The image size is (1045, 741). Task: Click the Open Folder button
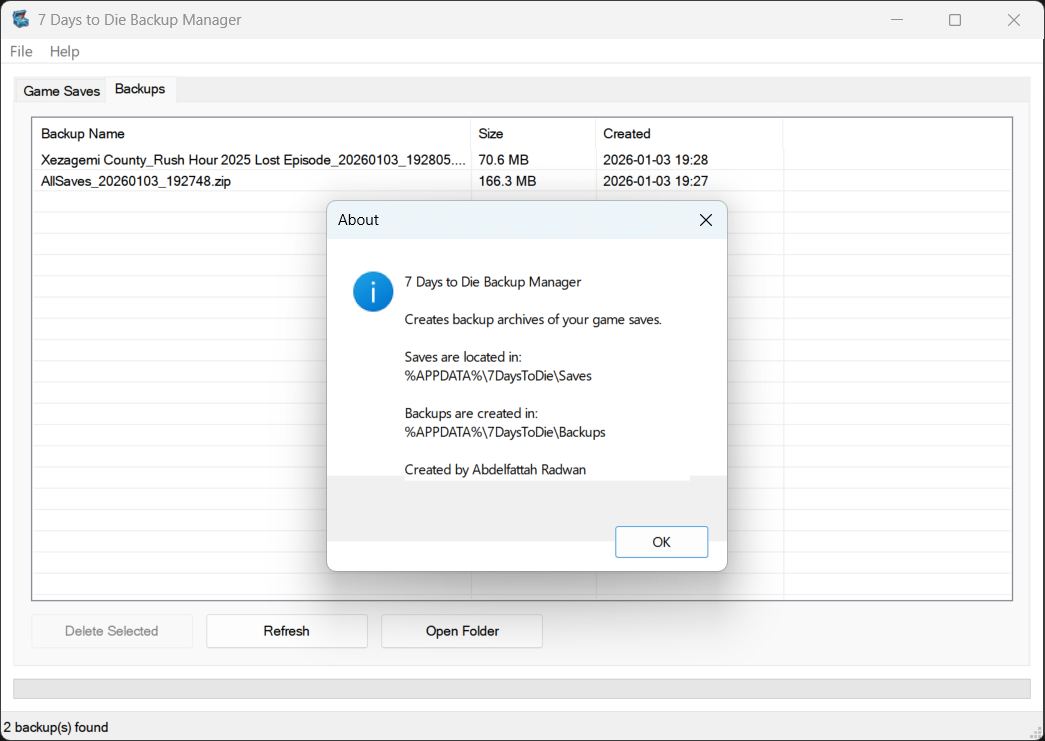click(462, 631)
